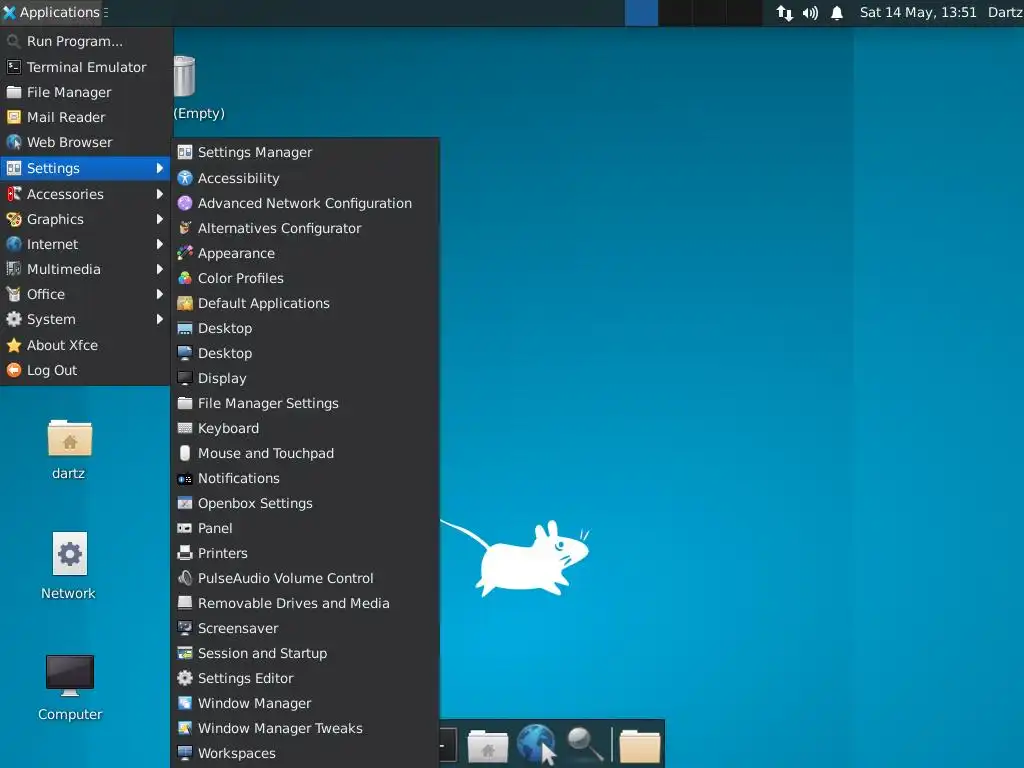1024x768 pixels.
Task: Open Session and Startup entry
Action: pyautogui.click(x=305, y=653)
